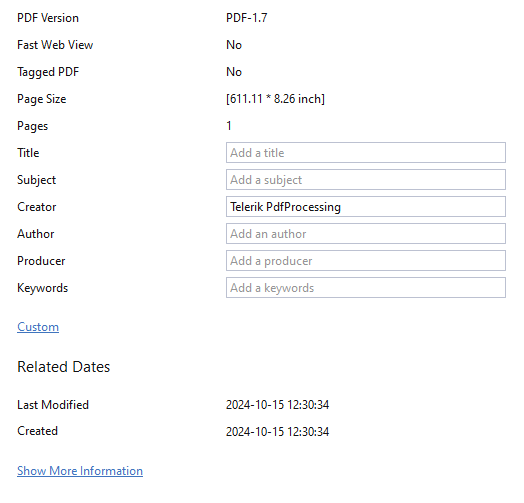524x503 pixels.
Task: Click the Creator field containing Telerik PdfProcessing
Action: (366, 207)
